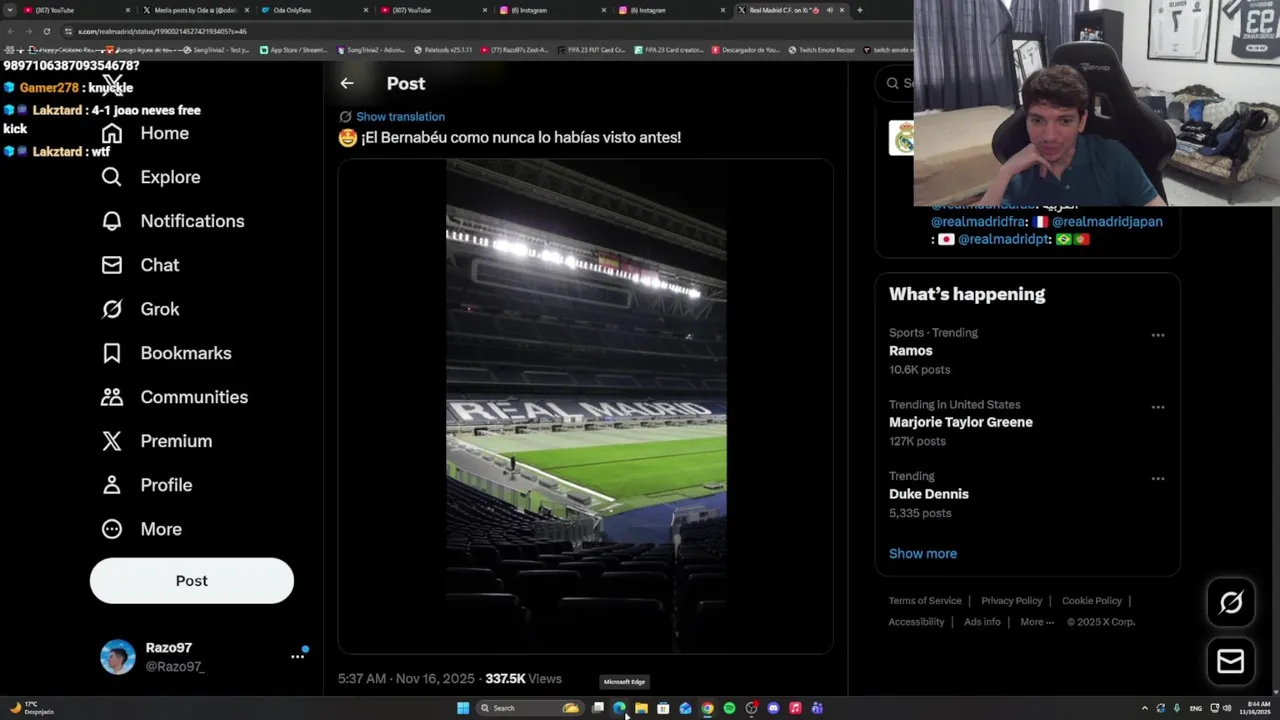The image size is (1280, 720).
Task: Open options for the Ramos trend
Action: 1157,335
